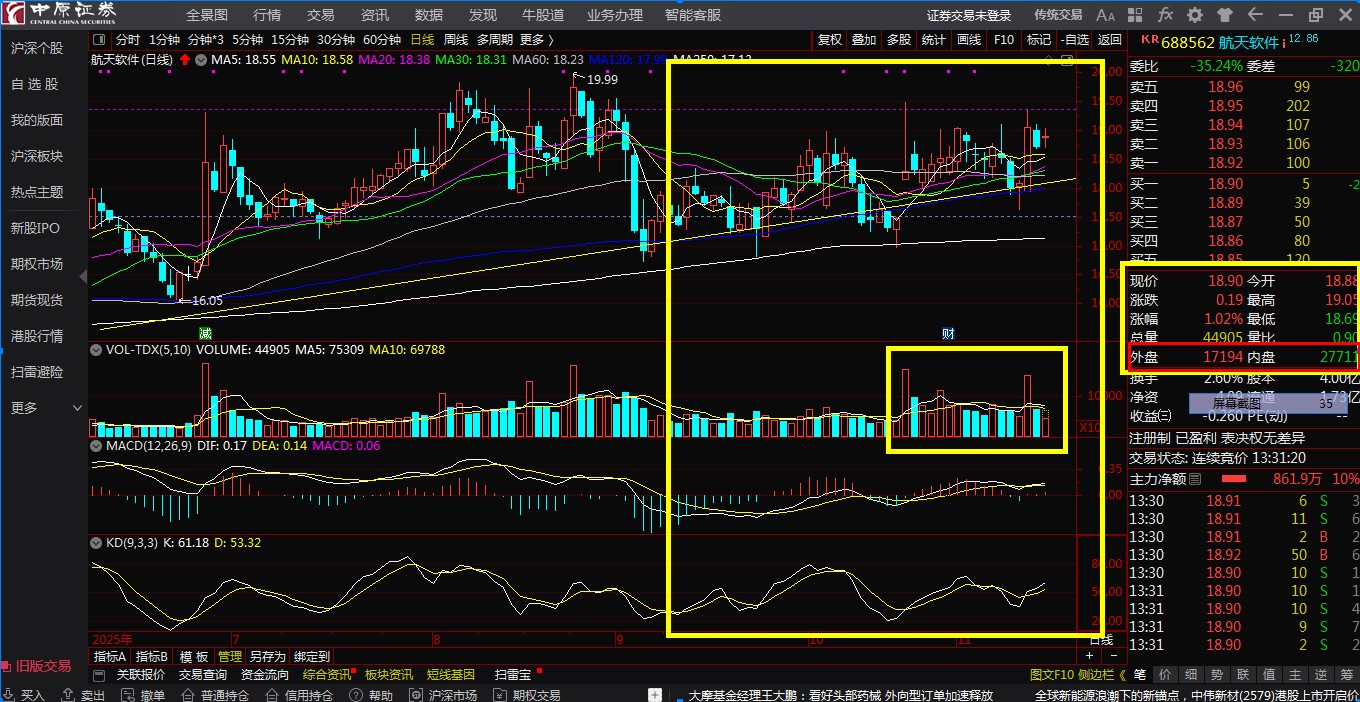Click the 复权 button
The height and width of the screenshot is (702, 1360).
(830, 40)
